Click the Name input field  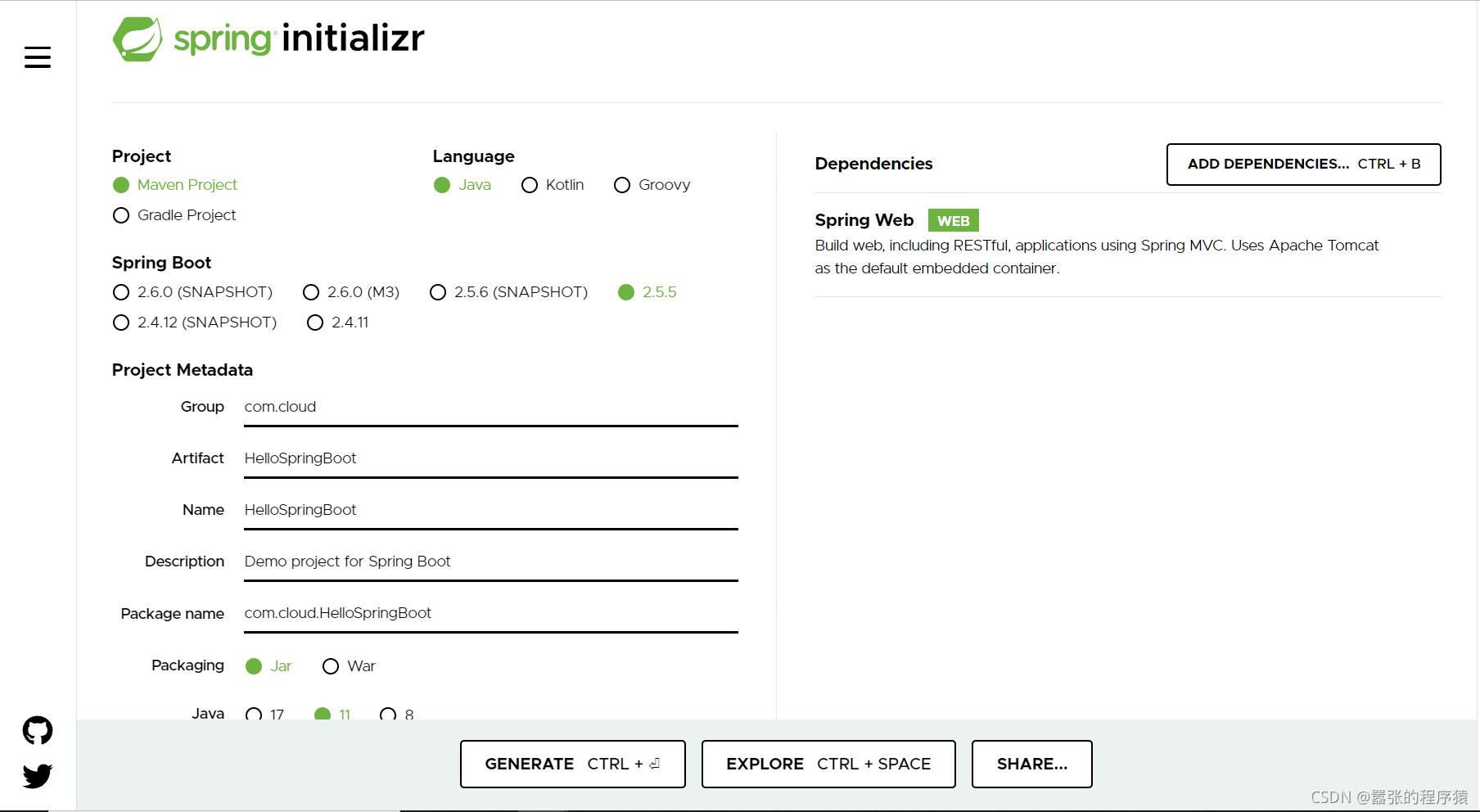point(491,511)
